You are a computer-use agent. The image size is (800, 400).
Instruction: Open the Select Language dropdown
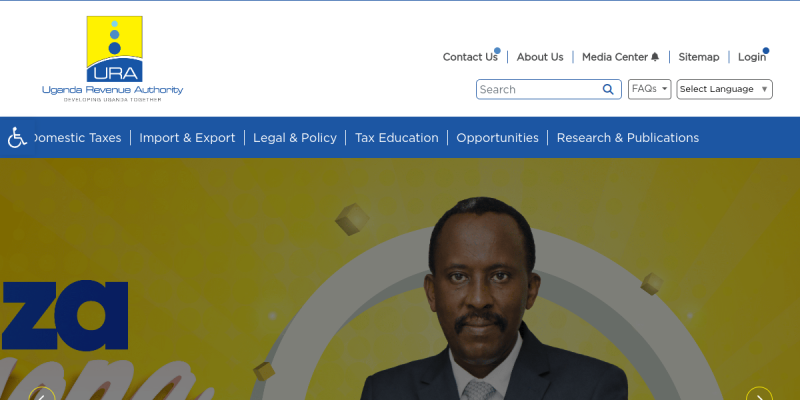tap(724, 89)
